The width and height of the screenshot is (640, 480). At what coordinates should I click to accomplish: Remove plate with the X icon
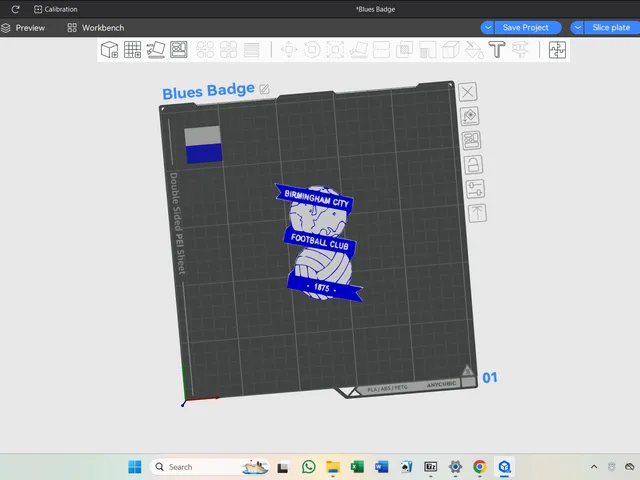point(468,92)
